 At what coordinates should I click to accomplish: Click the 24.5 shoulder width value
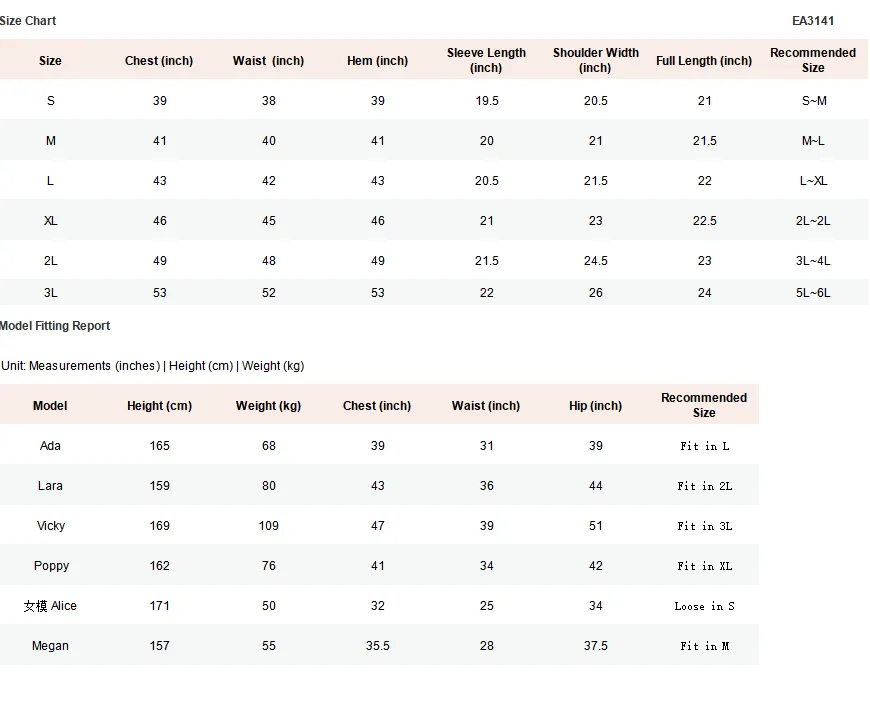595,260
